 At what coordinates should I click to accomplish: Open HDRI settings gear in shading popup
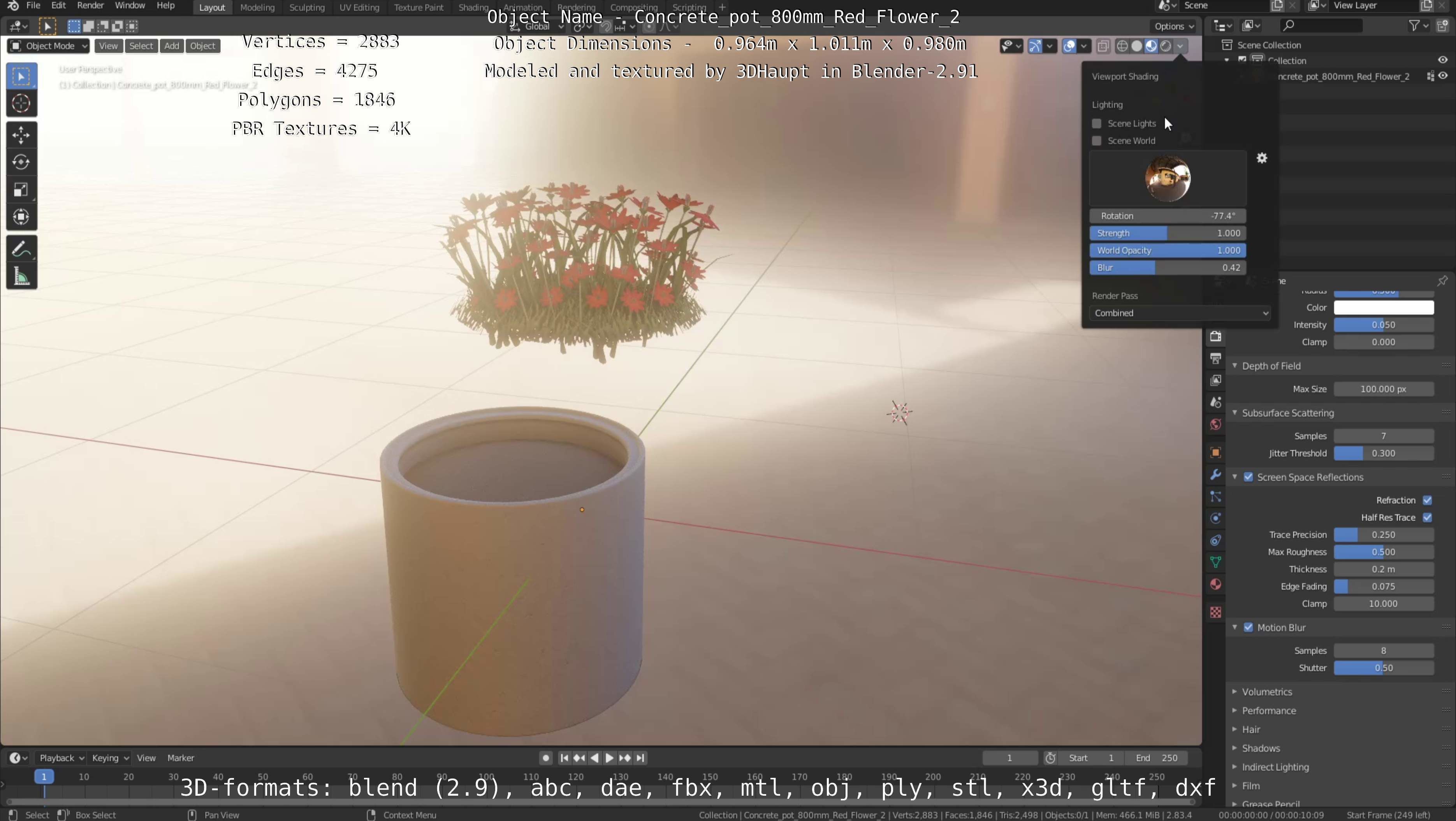point(1262,158)
